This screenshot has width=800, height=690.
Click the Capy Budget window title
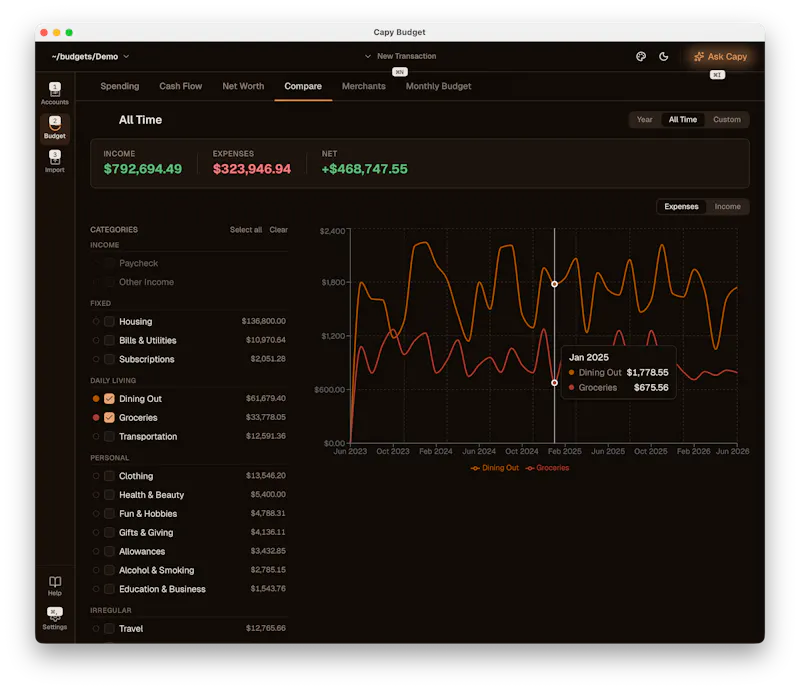pos(399,32)
